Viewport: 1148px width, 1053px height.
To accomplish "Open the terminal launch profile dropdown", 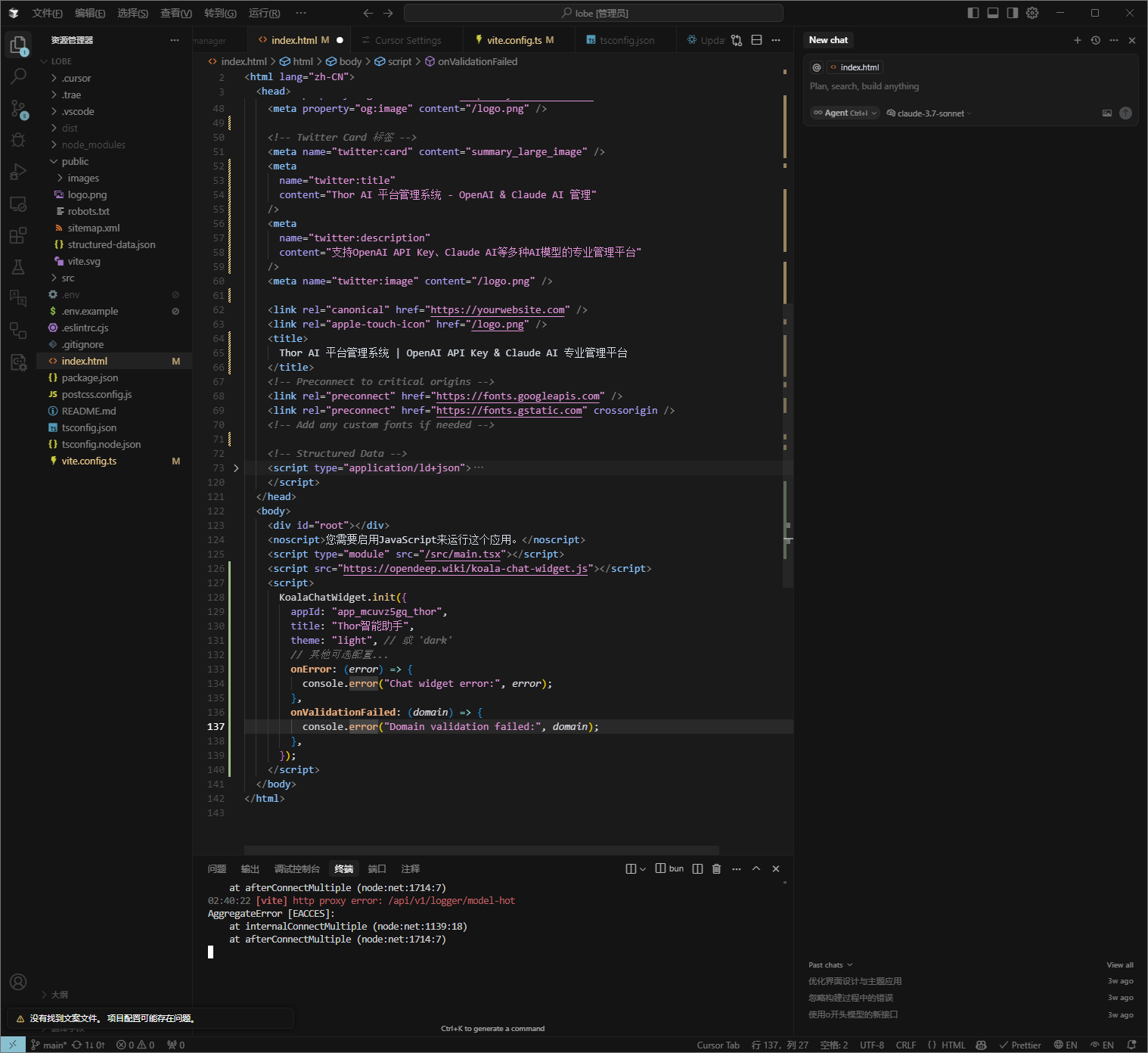I will click(x=641, y=868).
